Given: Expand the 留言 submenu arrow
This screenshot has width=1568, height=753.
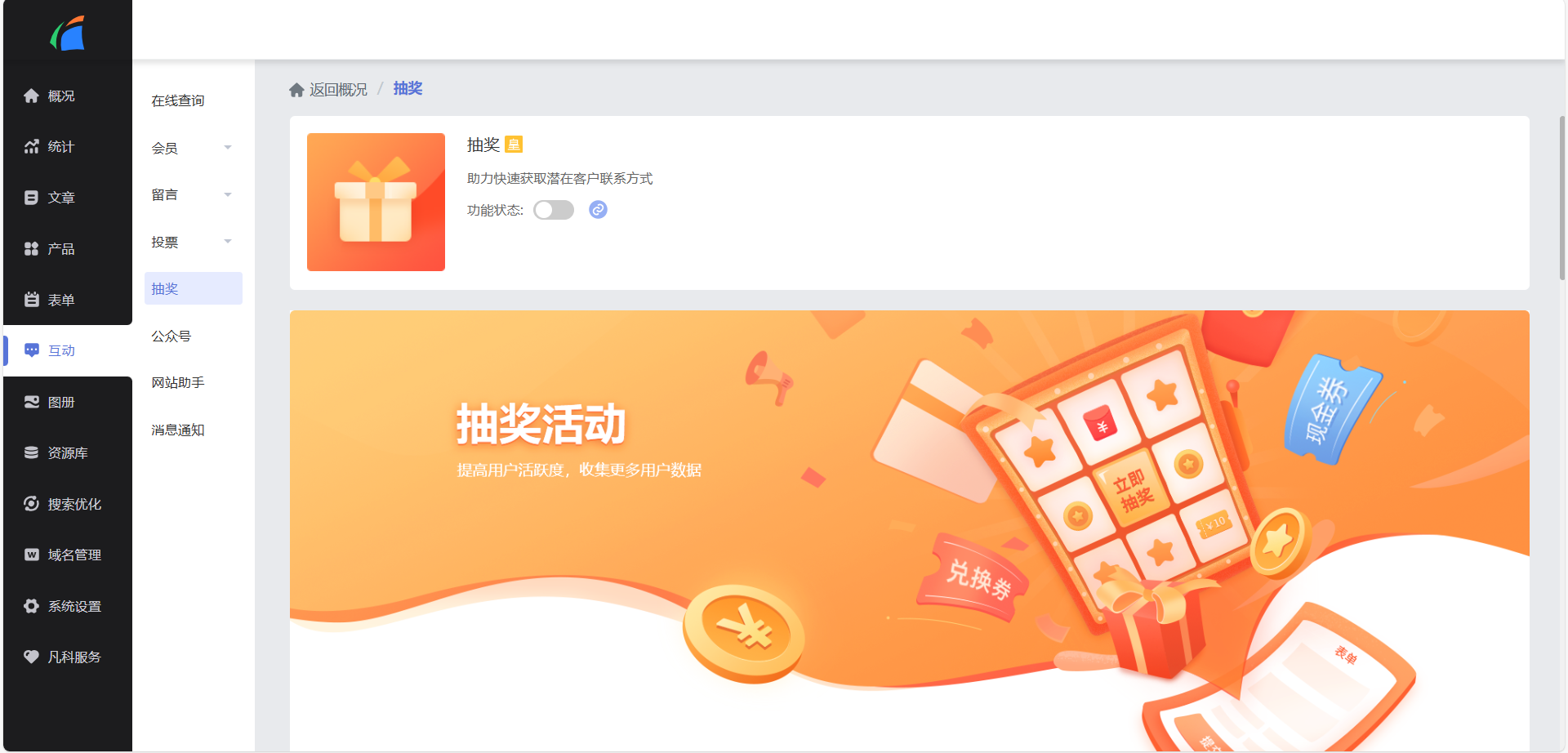Looking at the screenshot, I should coord(228,194).
